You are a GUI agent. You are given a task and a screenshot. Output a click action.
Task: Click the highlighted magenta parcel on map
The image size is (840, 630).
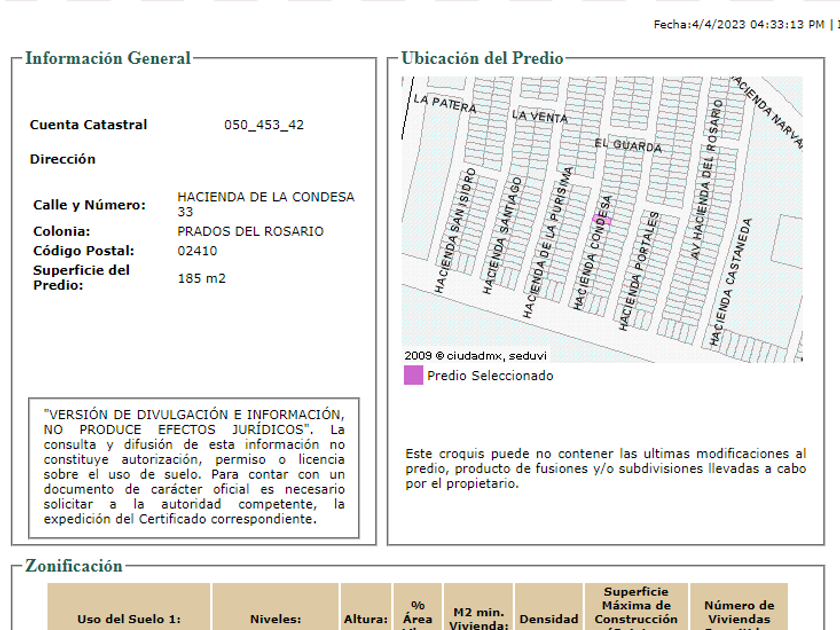tap(602, 219)
